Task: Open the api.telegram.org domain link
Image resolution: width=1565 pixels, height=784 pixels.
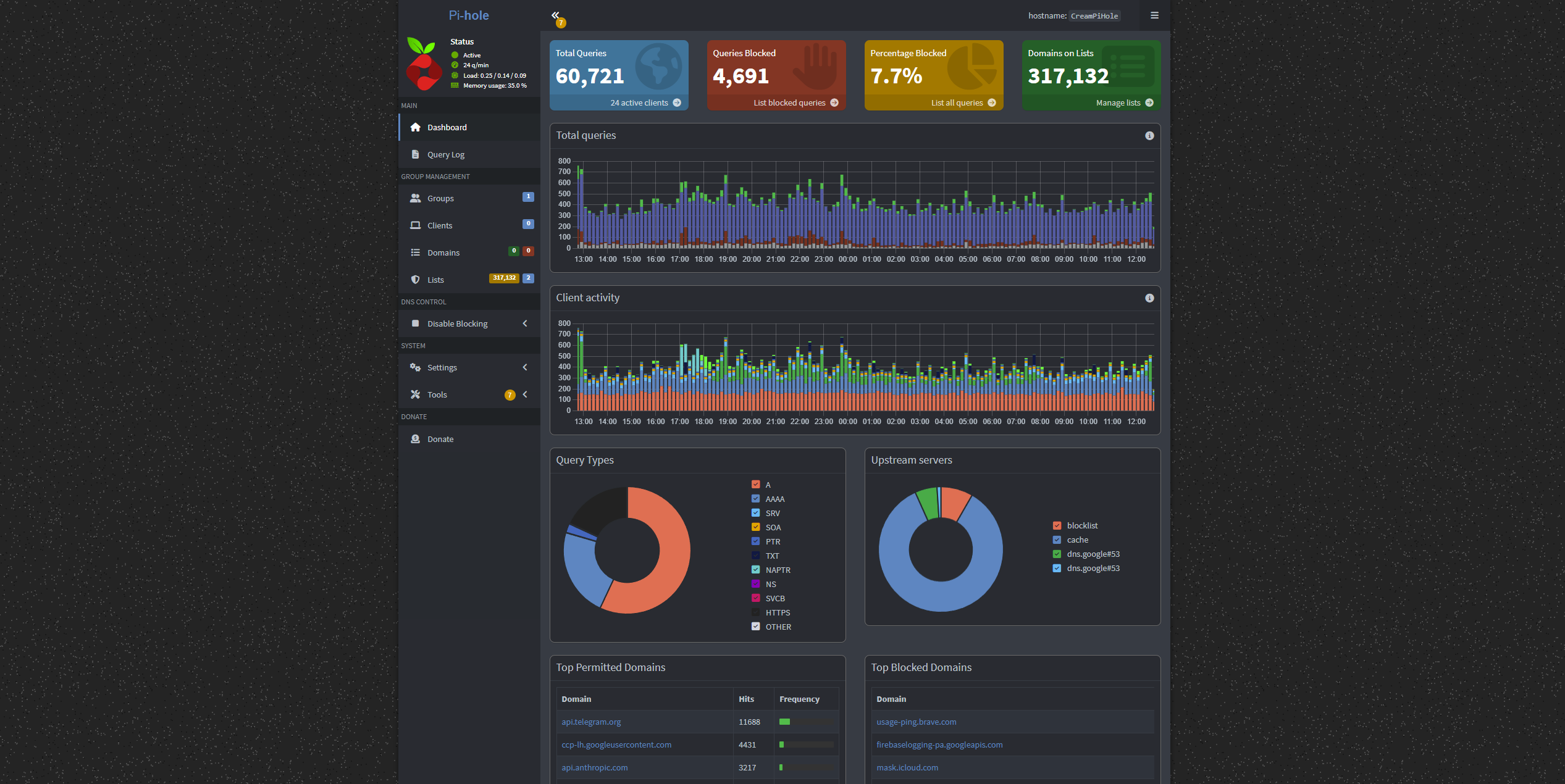Action: pos(591,722)
